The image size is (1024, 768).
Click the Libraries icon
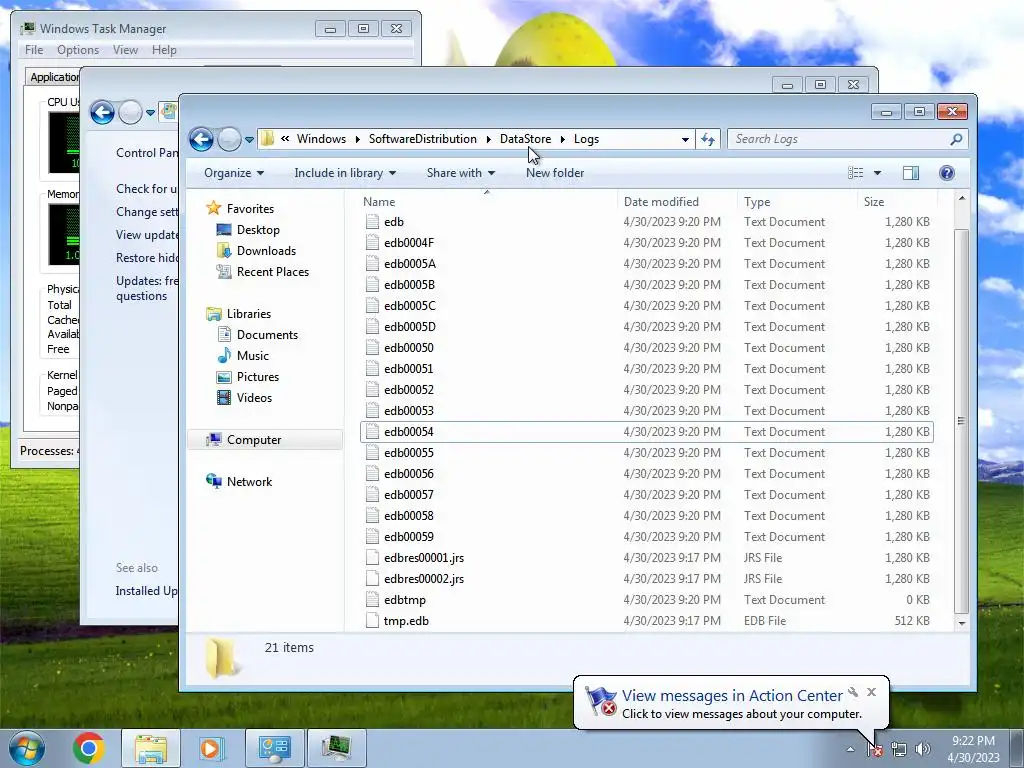point(214,314)
